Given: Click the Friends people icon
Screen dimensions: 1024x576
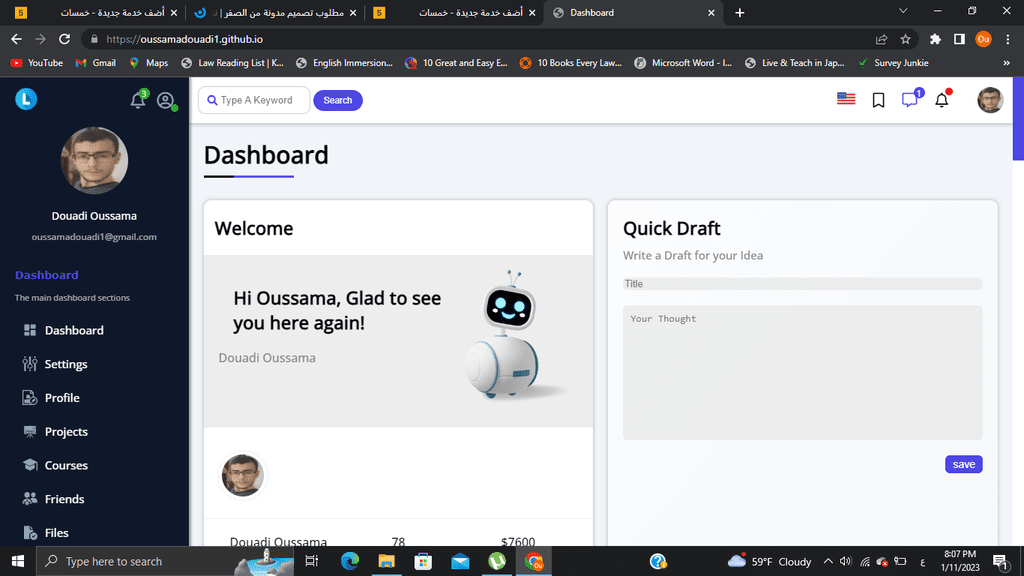Looking at the screenshot, I should pyautogui.click(x=30, y=499).
